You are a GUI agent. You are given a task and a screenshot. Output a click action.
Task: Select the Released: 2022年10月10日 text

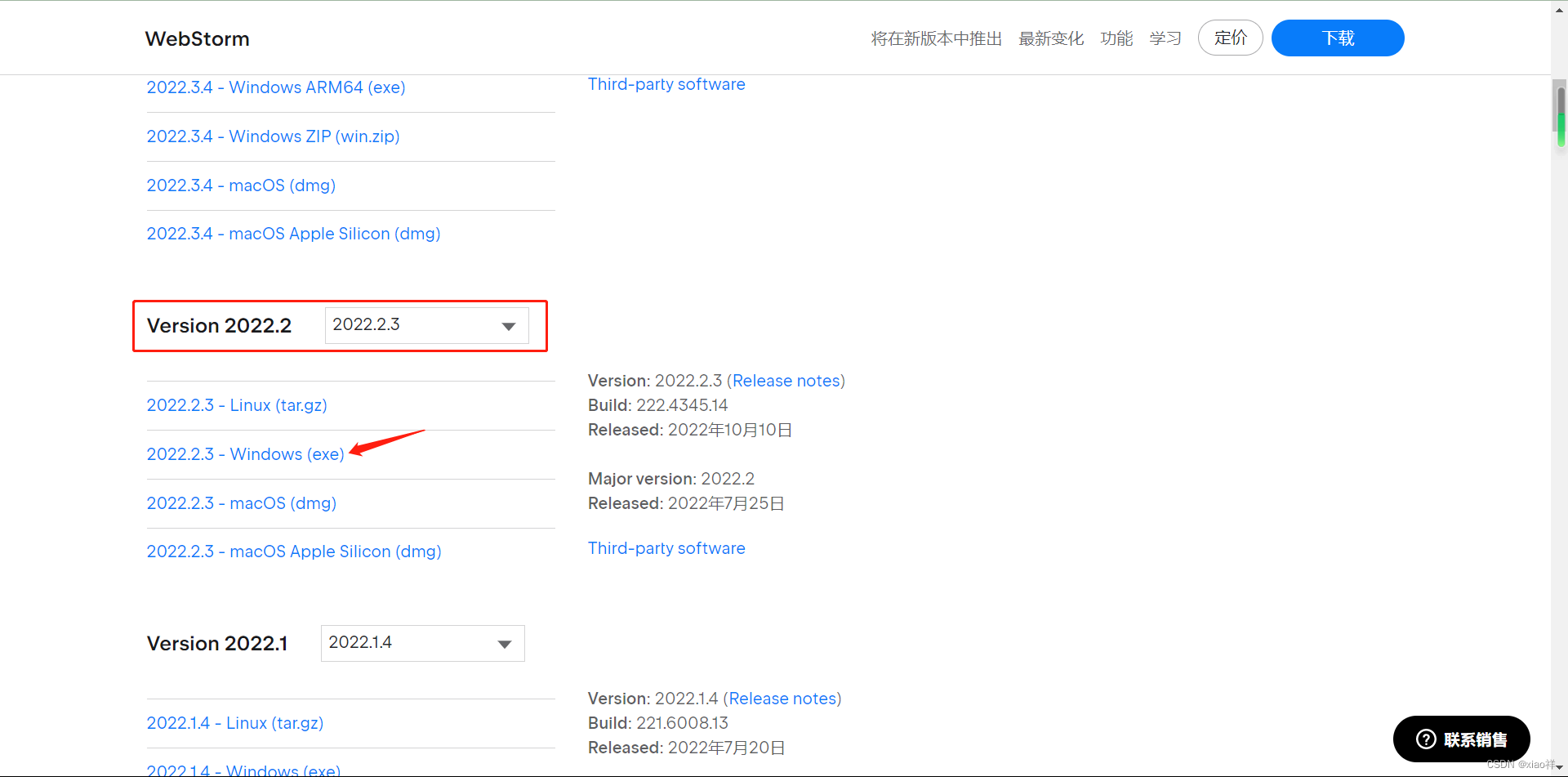[690, 430]
